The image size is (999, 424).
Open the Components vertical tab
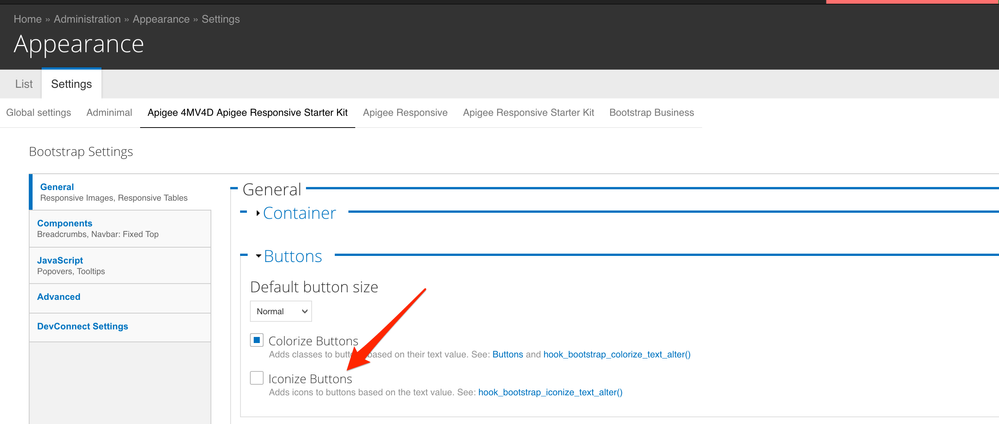120,229
